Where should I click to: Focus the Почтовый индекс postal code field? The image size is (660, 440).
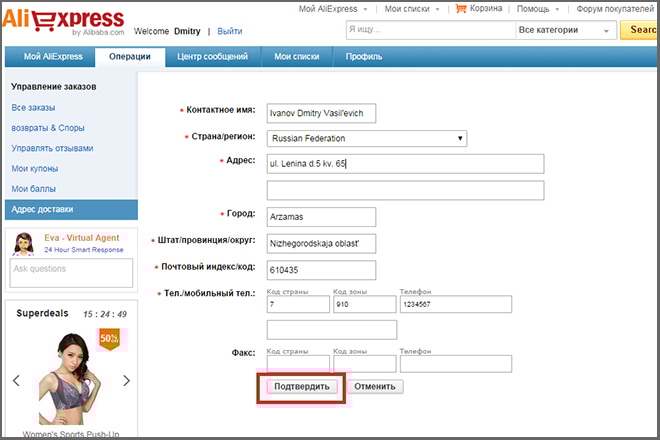[321, 270]
